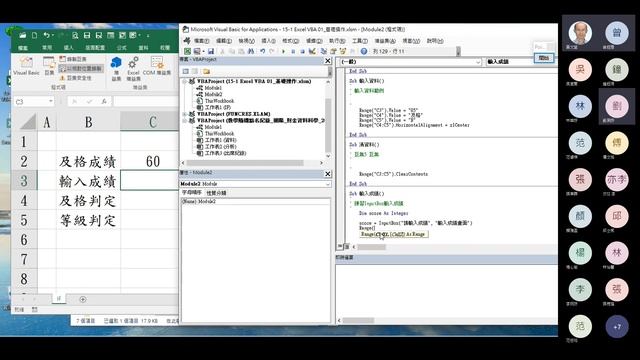
Task: Click the fx insert function icon
Action: coord(104,101)
